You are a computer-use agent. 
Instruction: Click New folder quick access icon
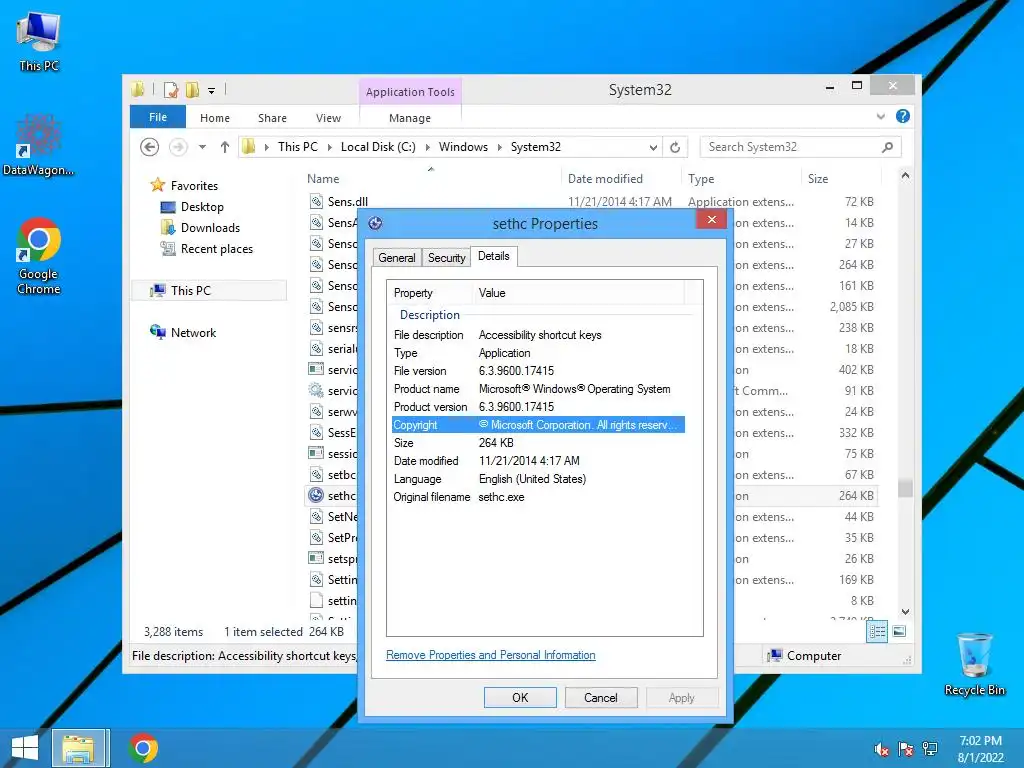point(192,90)
